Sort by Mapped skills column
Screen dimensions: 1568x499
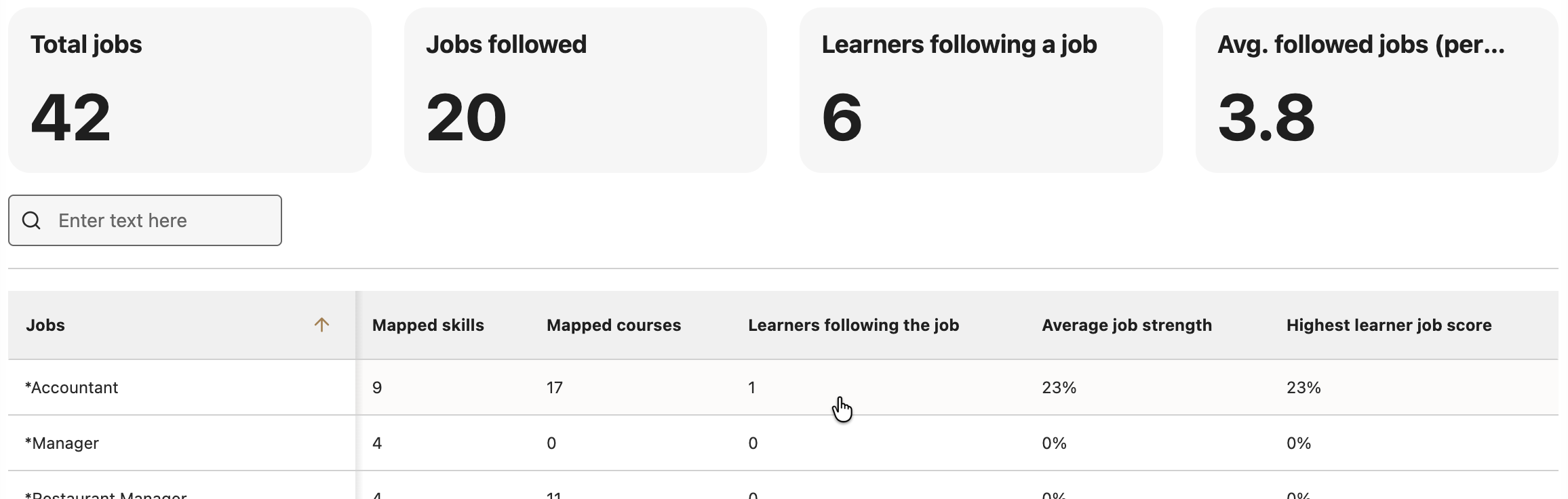(428, 325)
